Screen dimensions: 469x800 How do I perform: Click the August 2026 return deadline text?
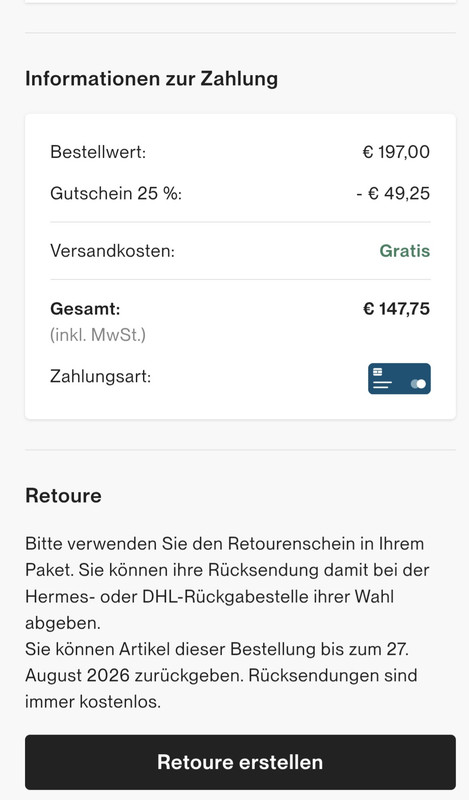(77, 675)
